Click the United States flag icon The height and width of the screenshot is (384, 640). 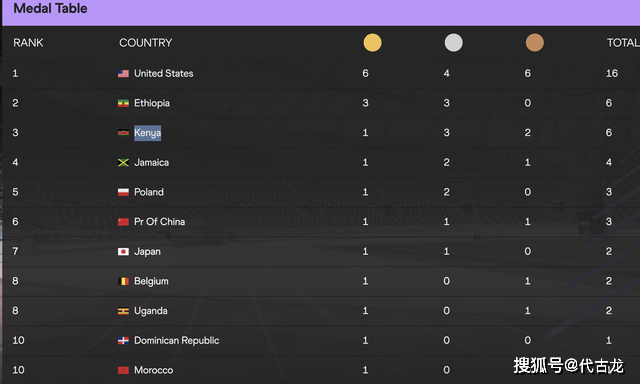pyautogui.click(x=123, y=73)
